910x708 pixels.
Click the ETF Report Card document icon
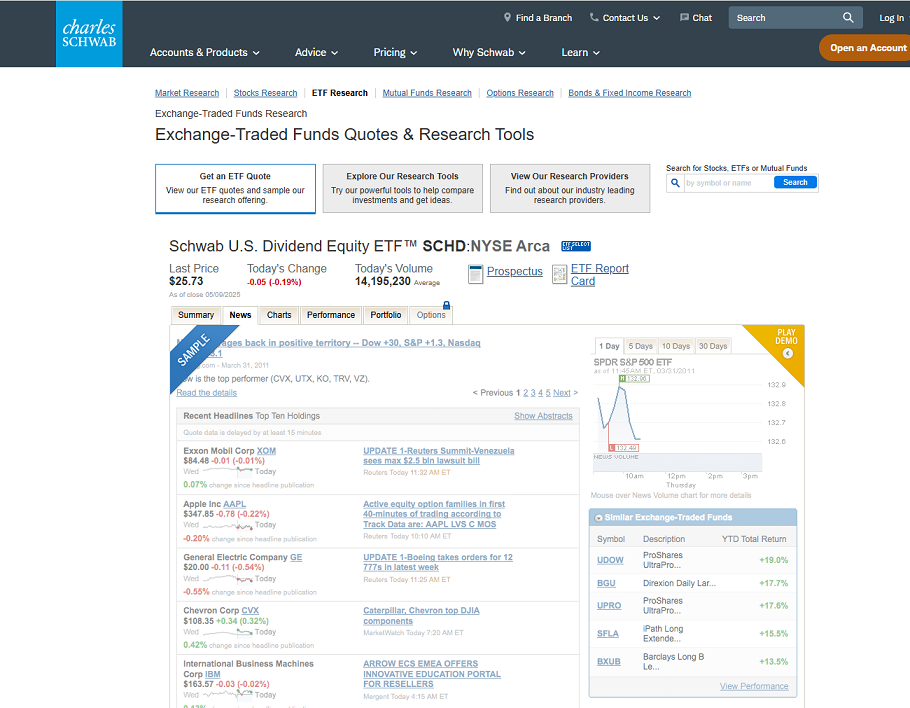[x=559, y=274]
